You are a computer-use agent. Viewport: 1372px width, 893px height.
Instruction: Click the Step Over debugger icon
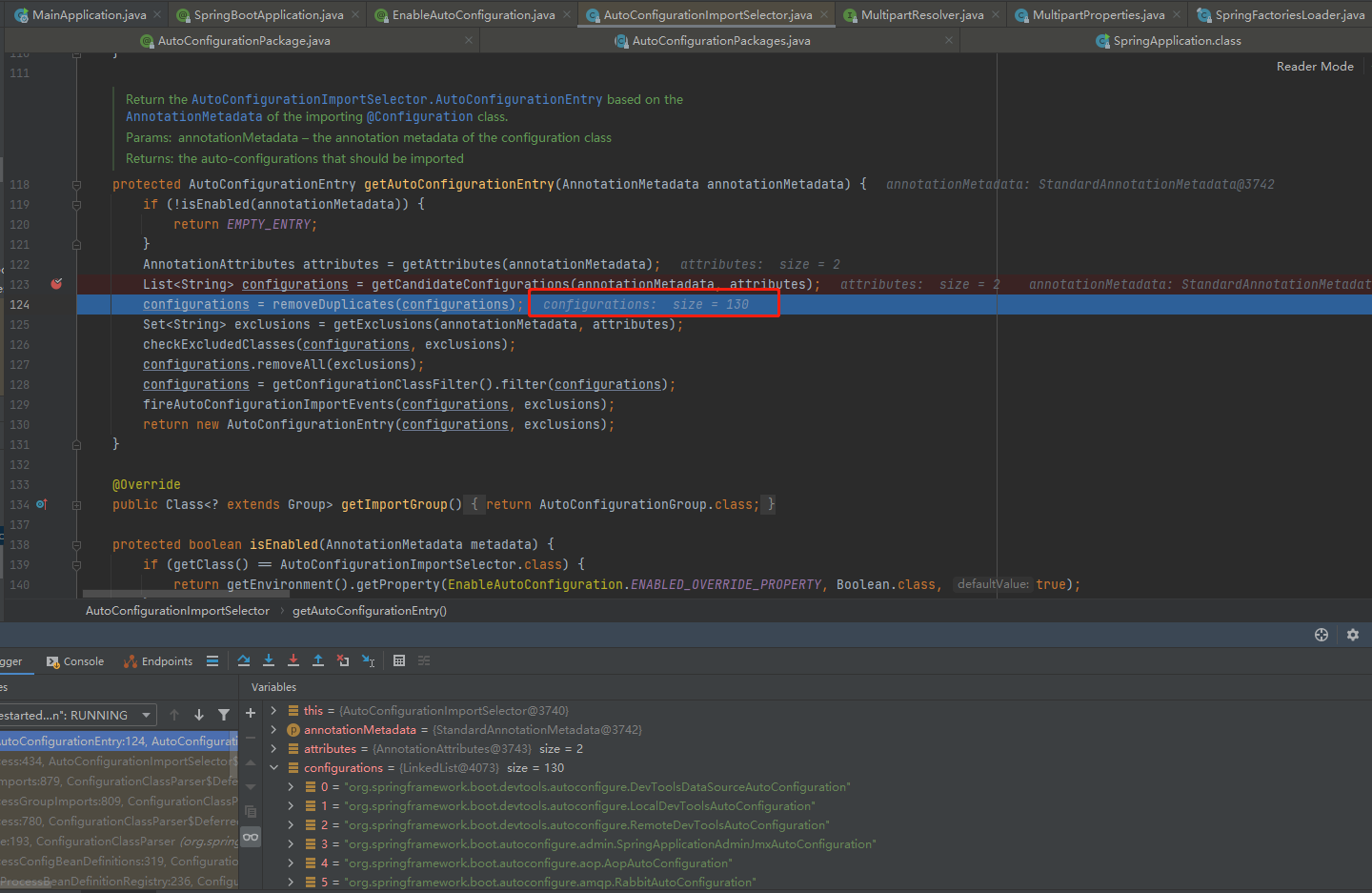point(244,660)
